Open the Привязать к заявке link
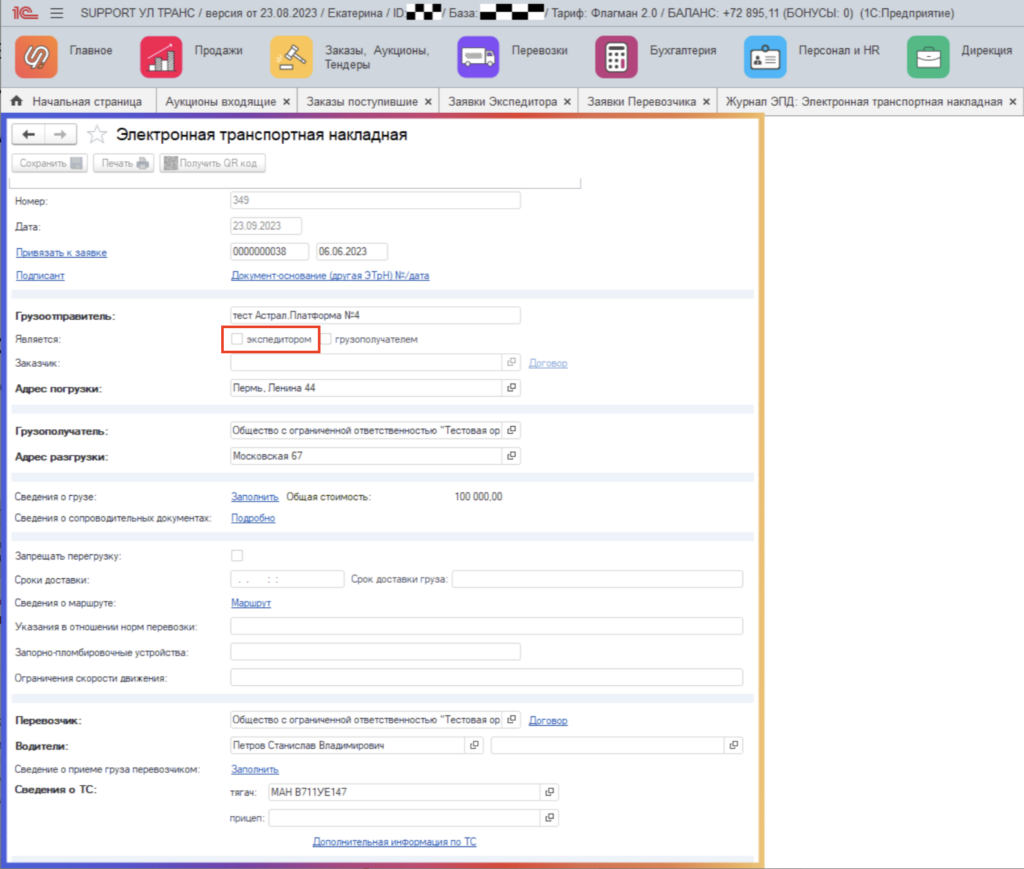Screen dimensions: 1024x869 pyautogui.click(x=61, y=253)
